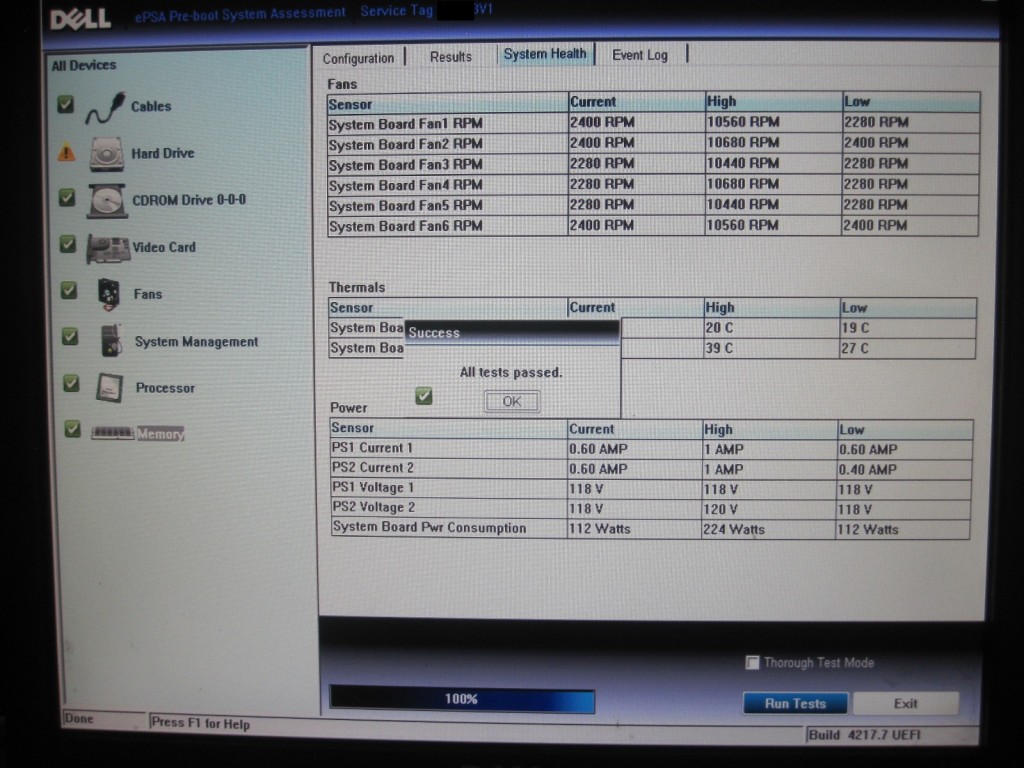Toggle the System Management checkbox

[x=70, y=336]
